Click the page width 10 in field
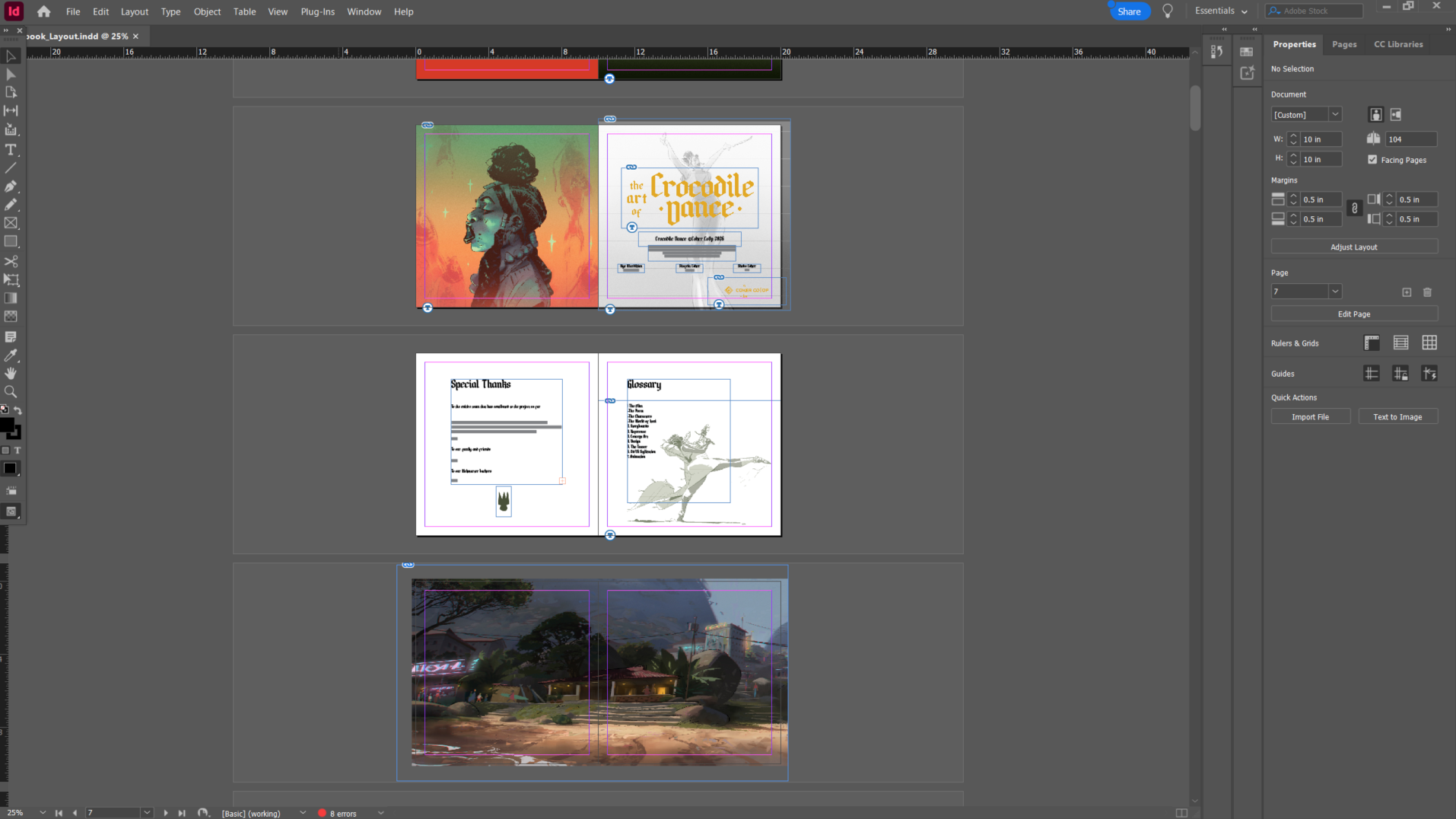 [x=1321, y=139]
